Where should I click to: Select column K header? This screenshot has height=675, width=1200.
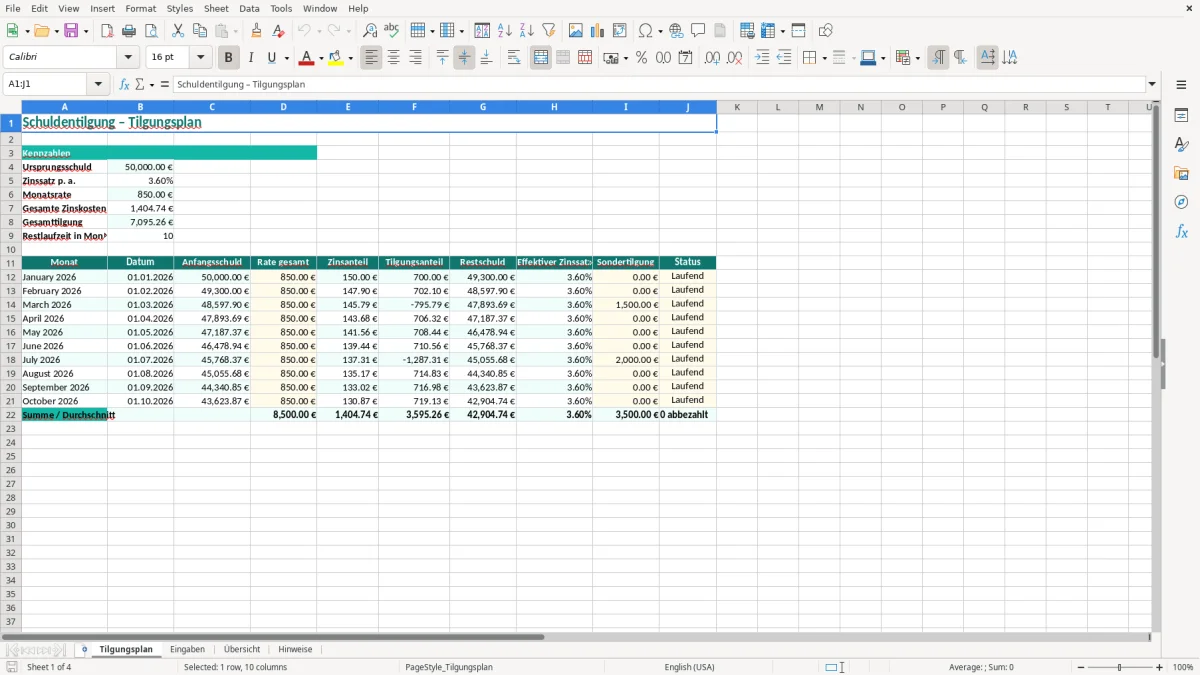tap(737, 107)
